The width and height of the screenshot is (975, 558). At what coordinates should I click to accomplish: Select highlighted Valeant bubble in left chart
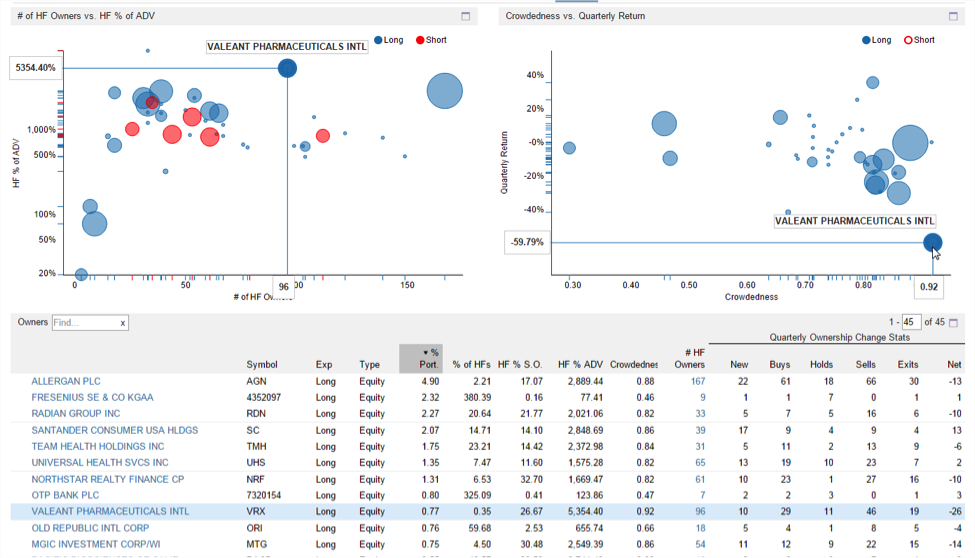tap(287, 68)
